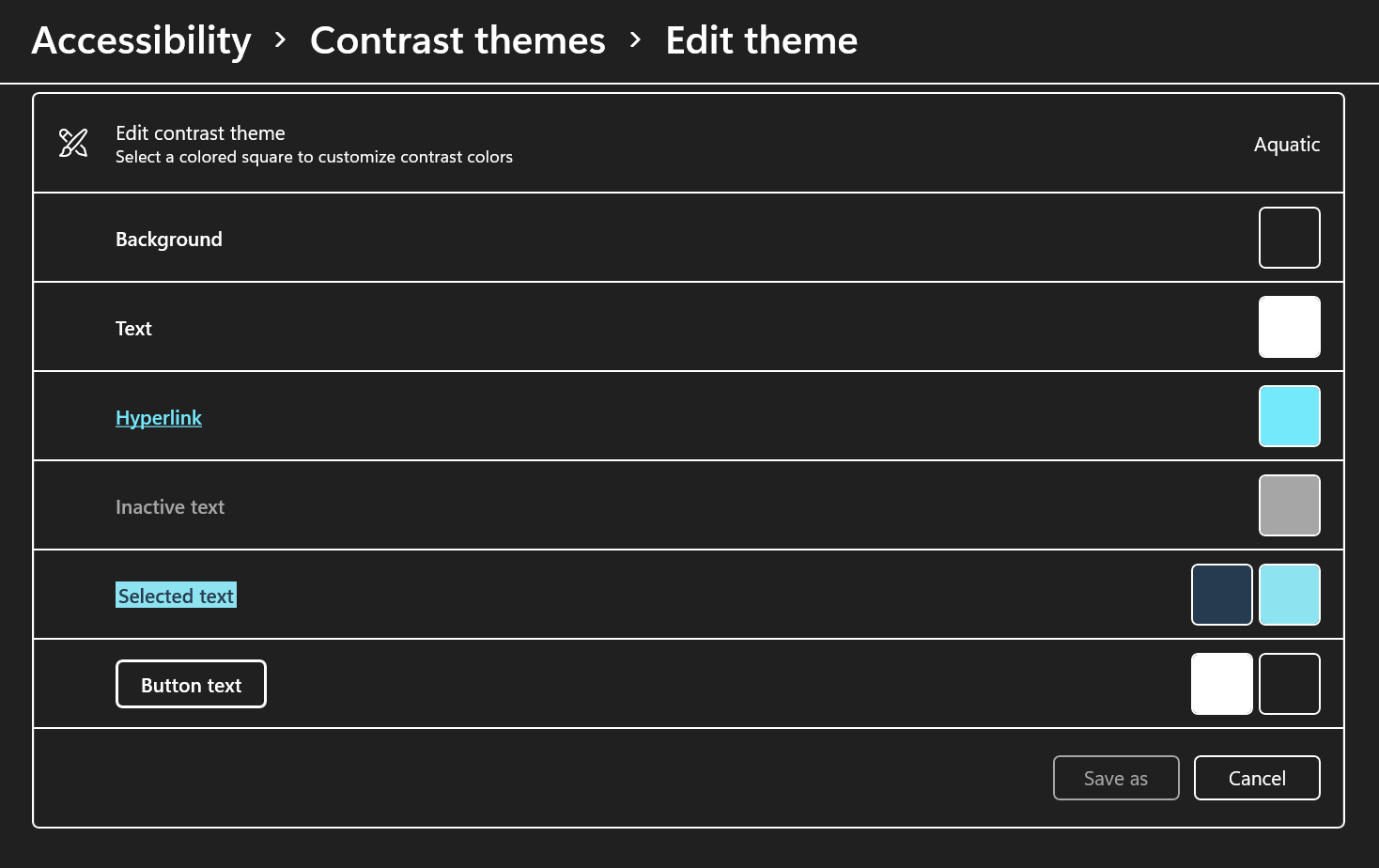
Task: Pick the cyan Hyperlink color swatch
Action: click(x=1289, y=416)
